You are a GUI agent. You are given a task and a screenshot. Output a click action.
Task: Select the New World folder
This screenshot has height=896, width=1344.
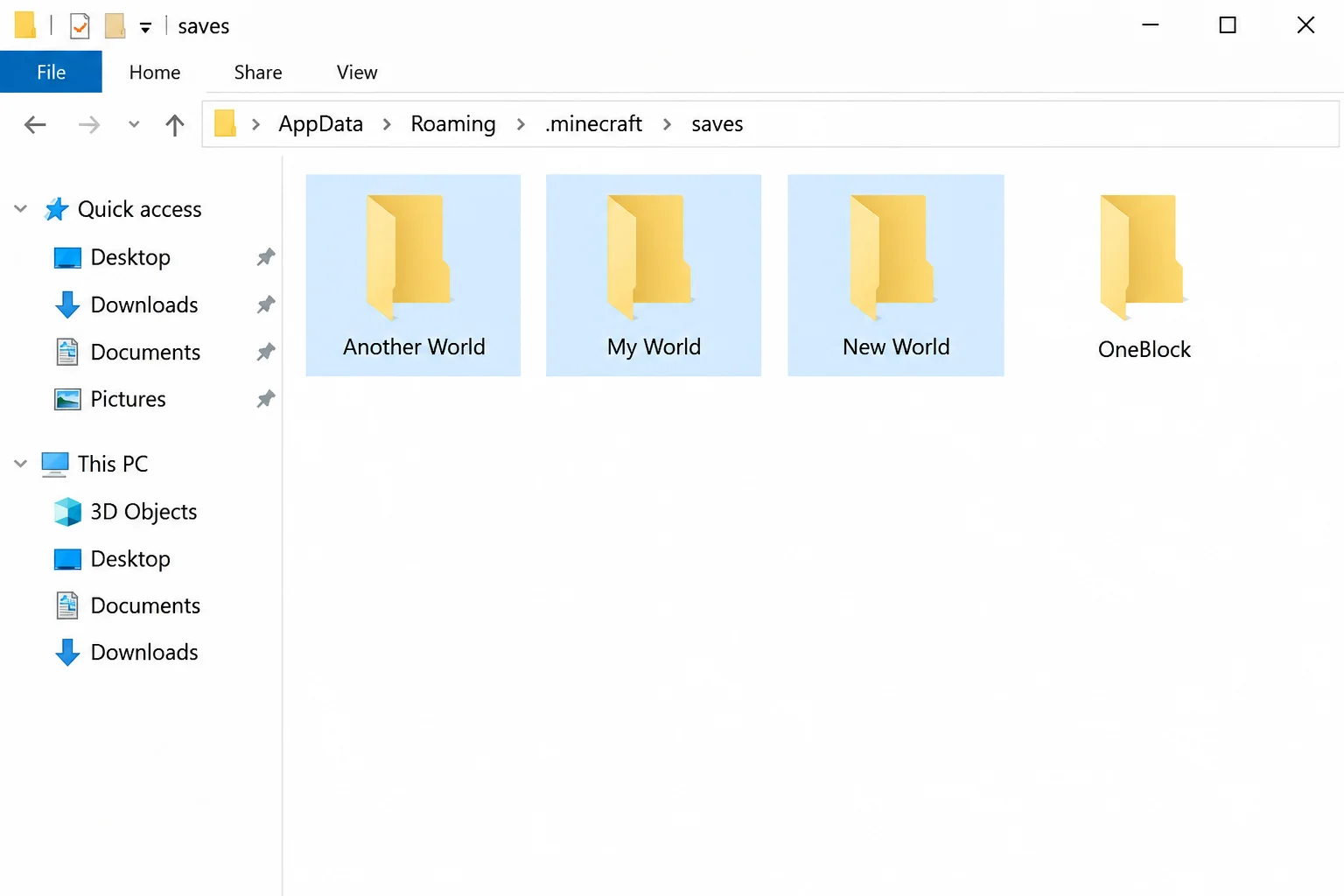click(x=896, y=276)
